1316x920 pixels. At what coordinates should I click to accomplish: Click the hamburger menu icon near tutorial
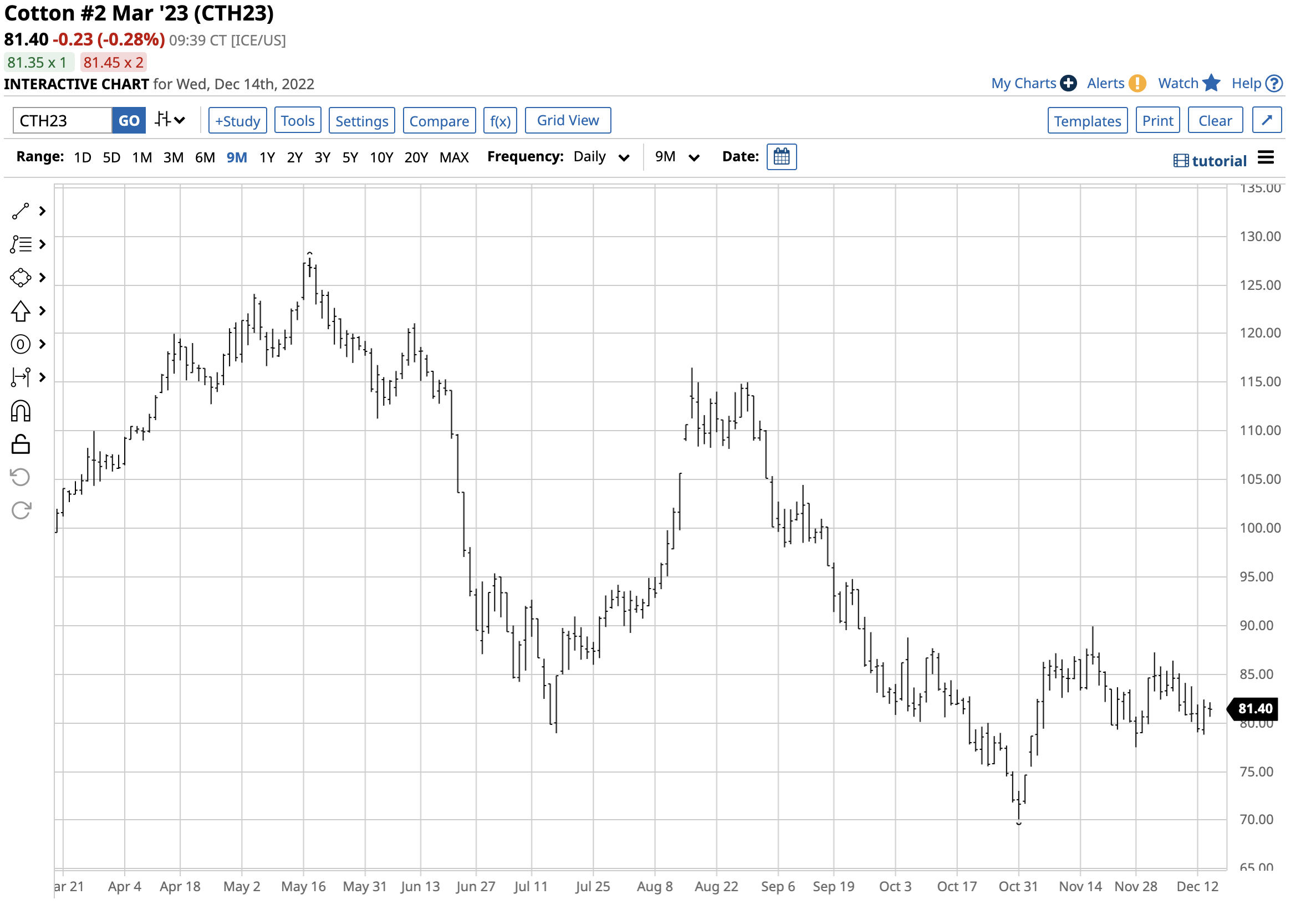[1266, 157]
